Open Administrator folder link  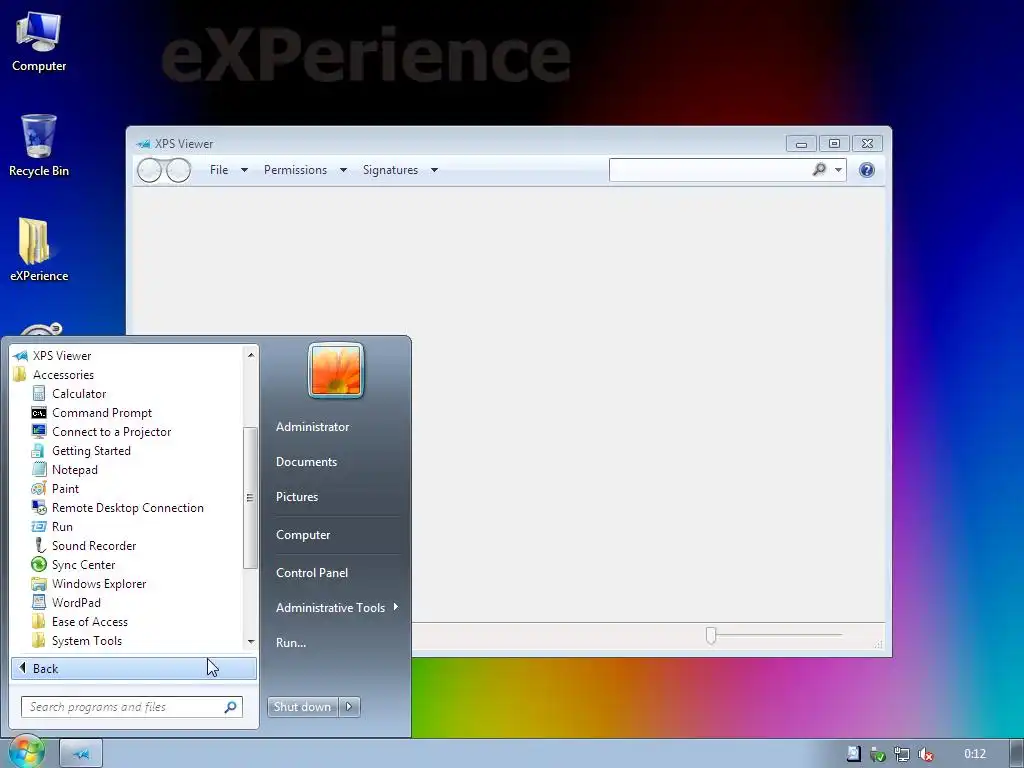click(x=312, y=426)
